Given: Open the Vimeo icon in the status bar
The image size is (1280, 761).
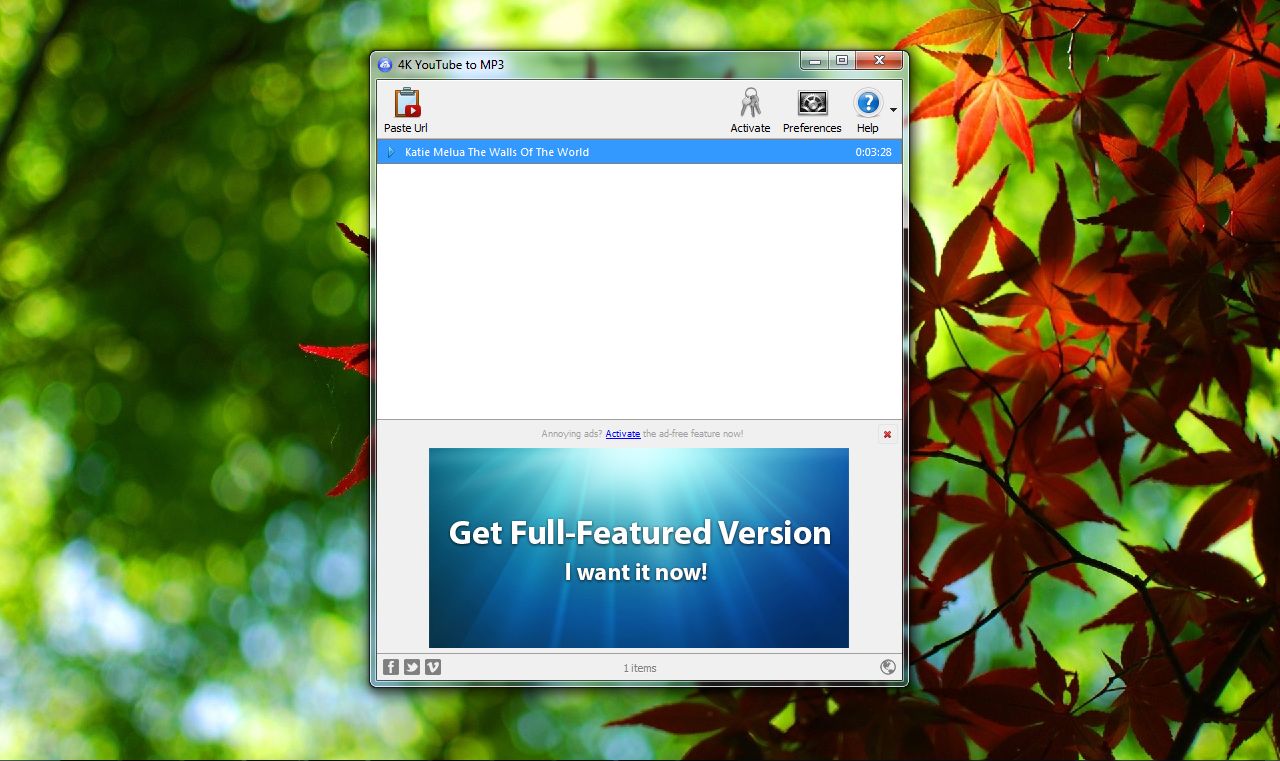Looking at the screenshot, I should 433,667.
